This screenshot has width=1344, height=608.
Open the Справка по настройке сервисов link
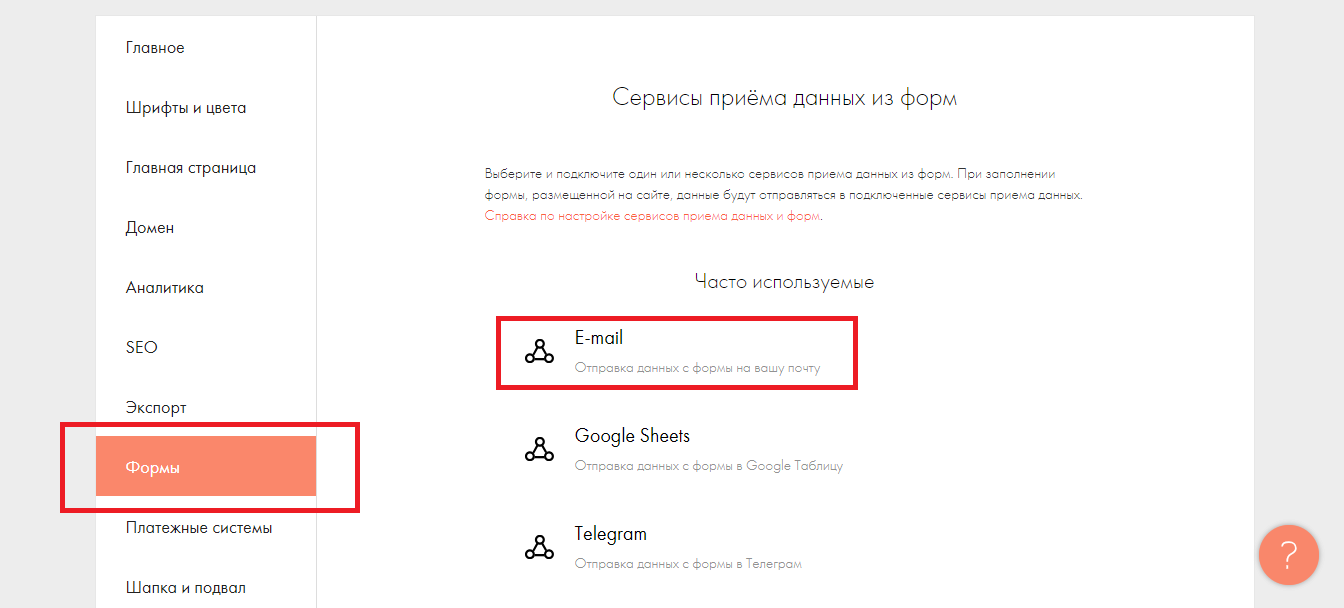click(652, 216)
